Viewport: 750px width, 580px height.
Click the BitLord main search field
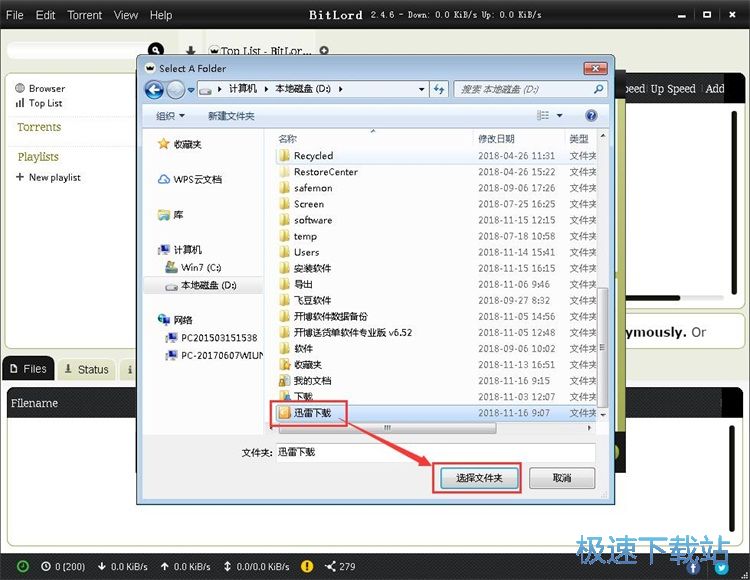click(x=79, y=50)
